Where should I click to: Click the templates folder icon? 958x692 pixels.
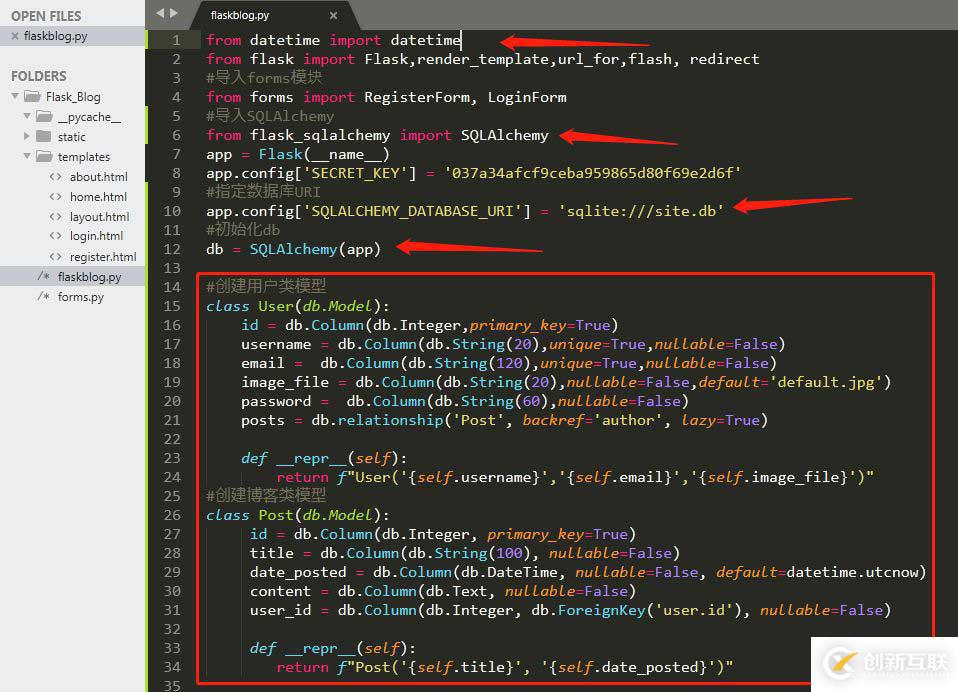click(44, 156)
